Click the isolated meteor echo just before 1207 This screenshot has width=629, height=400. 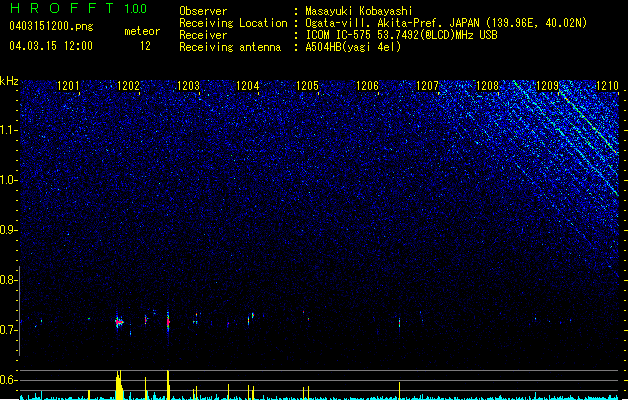400,323
